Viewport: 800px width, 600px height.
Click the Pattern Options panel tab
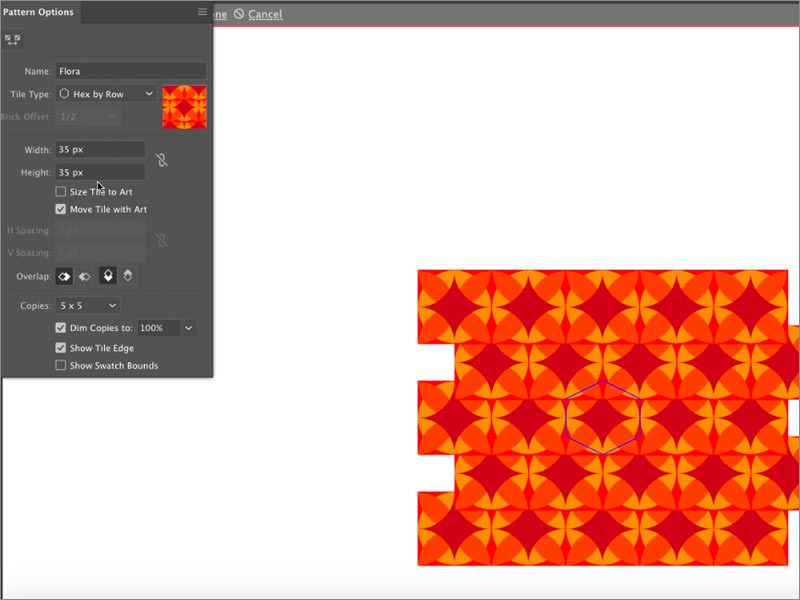tap(37, 12)
